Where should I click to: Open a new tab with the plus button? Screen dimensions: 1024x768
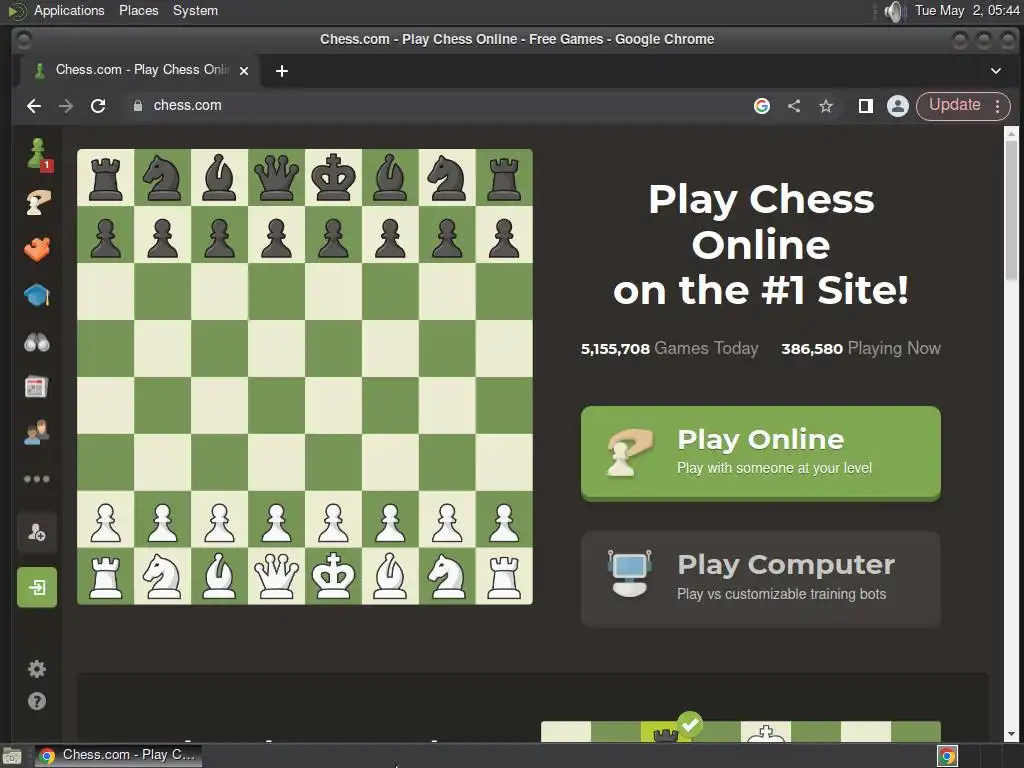(281, 71)
